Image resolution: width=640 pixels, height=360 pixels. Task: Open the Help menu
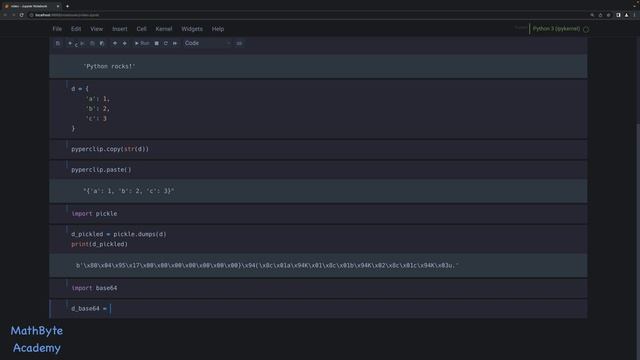click(x=218, y=29)
